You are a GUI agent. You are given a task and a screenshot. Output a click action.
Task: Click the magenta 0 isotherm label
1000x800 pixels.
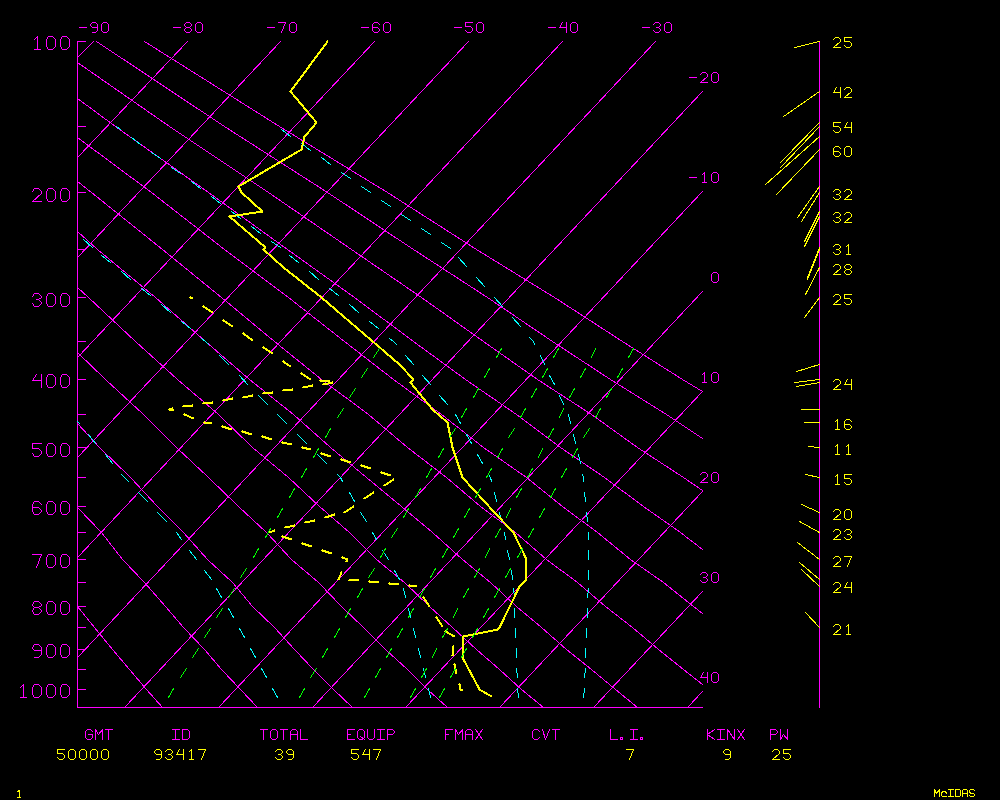coord(714,278)
